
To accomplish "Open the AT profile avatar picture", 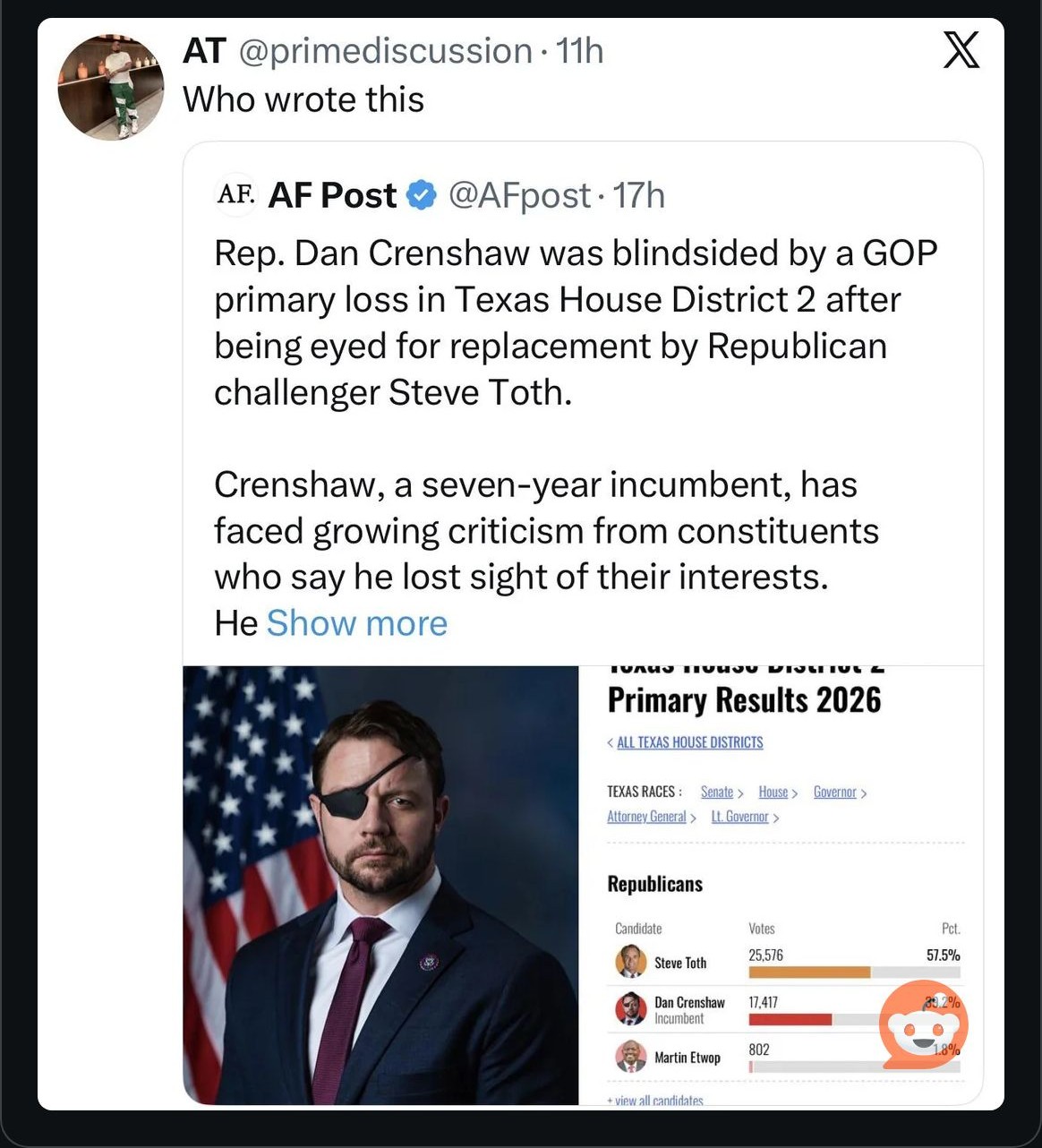I will pos(111,88).
